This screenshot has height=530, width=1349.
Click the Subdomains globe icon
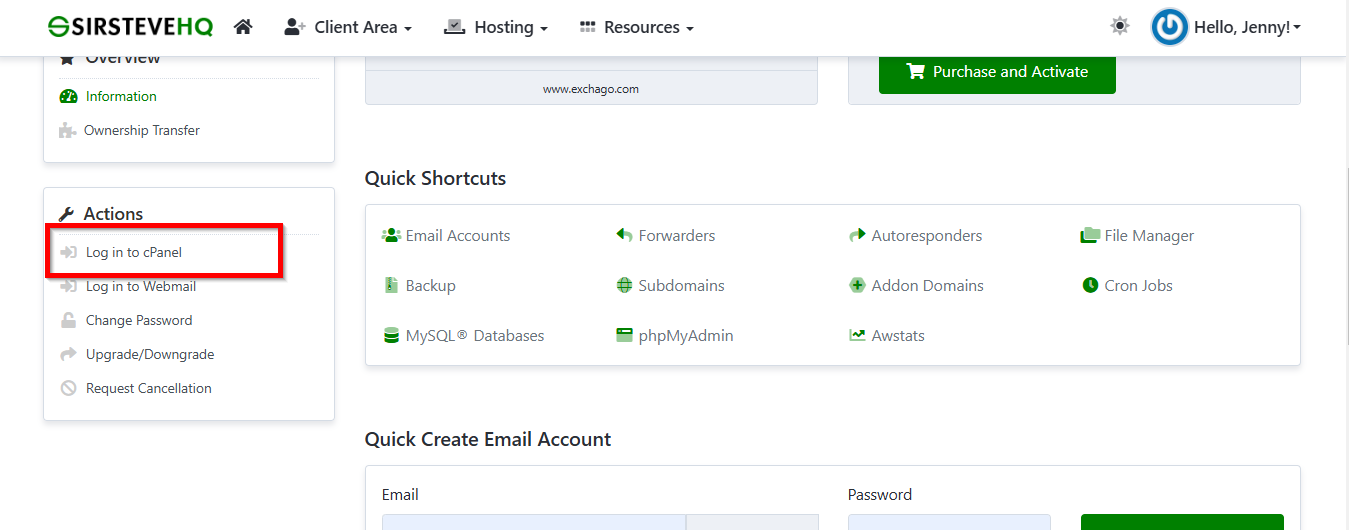click(x=625, y=286)
